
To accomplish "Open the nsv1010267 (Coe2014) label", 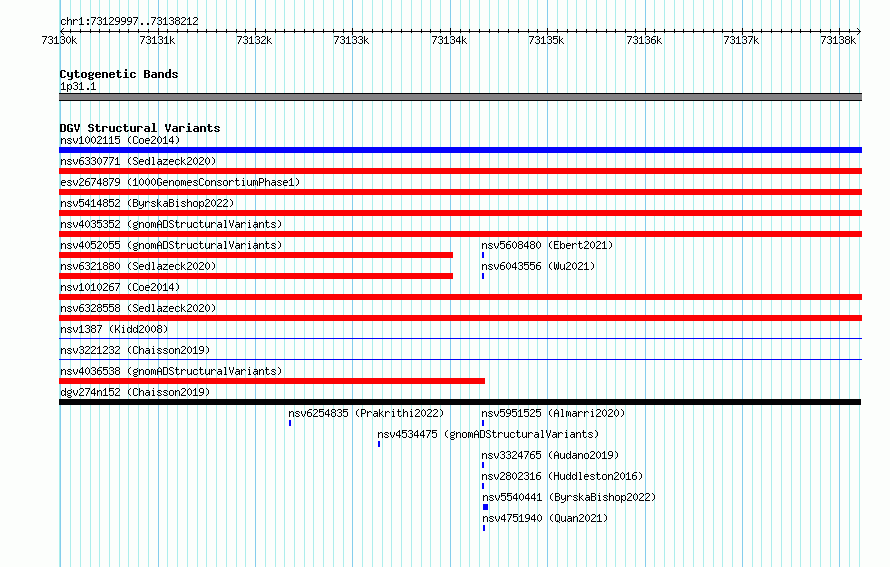I will 120,287.
